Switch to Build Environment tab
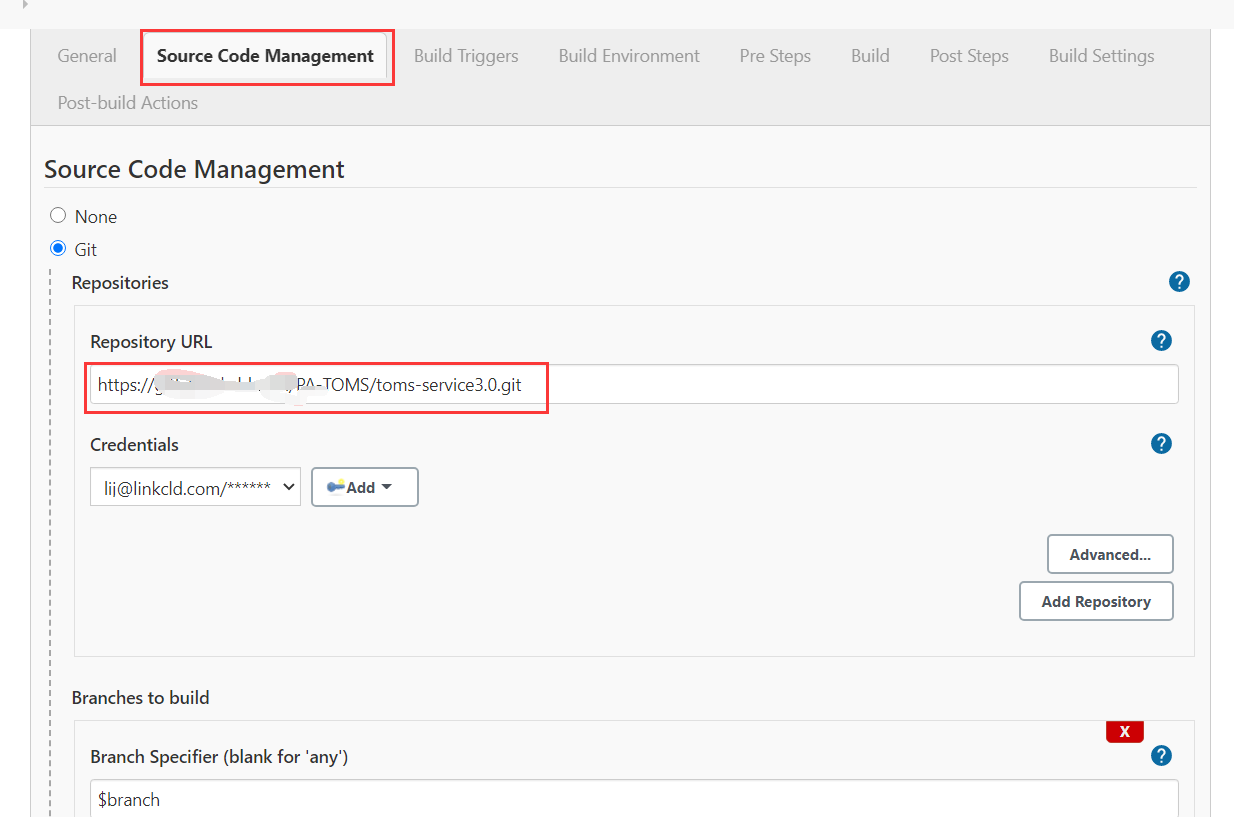The image size is (1234, 817). click(x=629, y=56)
